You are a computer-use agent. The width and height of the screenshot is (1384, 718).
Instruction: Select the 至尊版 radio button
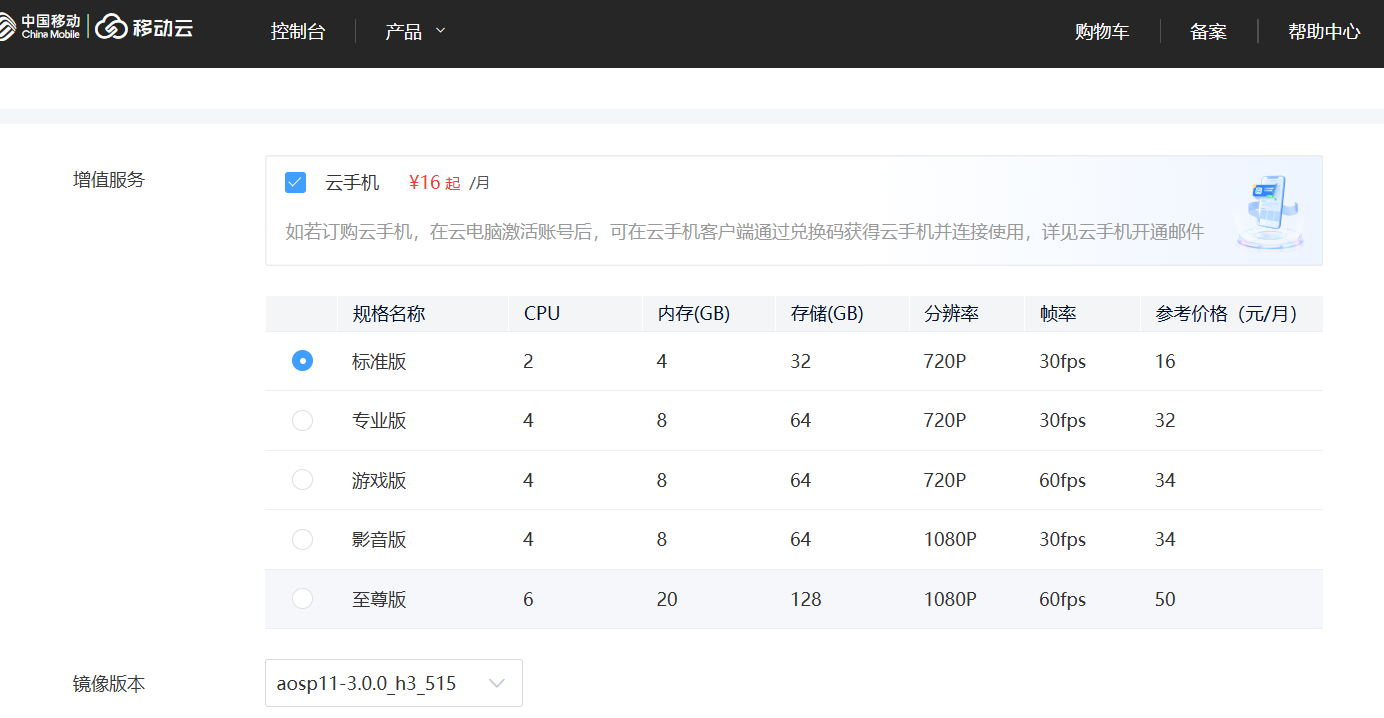(302, 599)
